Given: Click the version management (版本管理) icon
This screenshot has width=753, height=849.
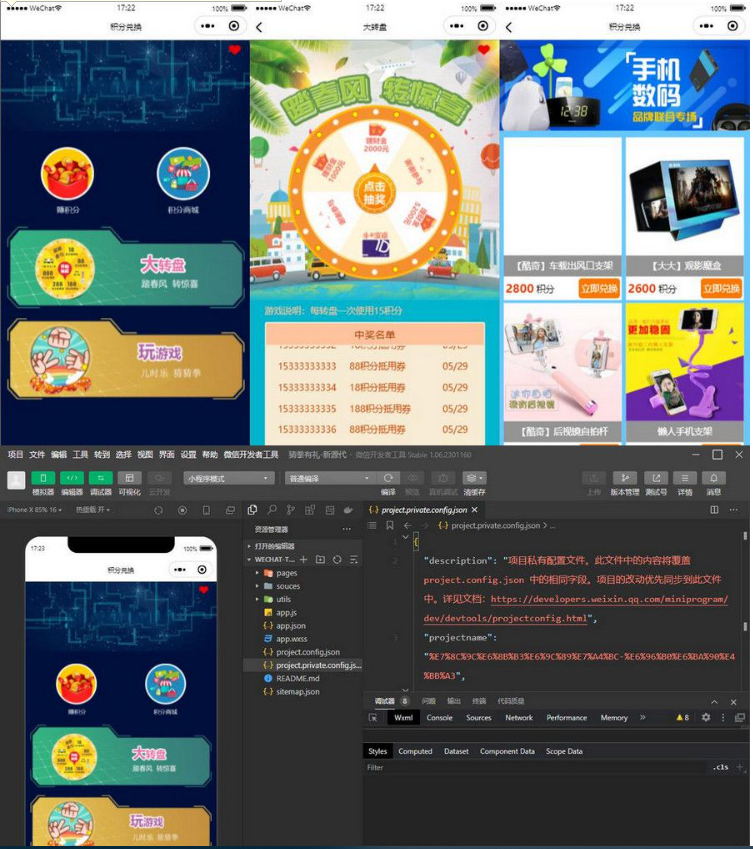Looking at the screenshot, I should (625, 478).
